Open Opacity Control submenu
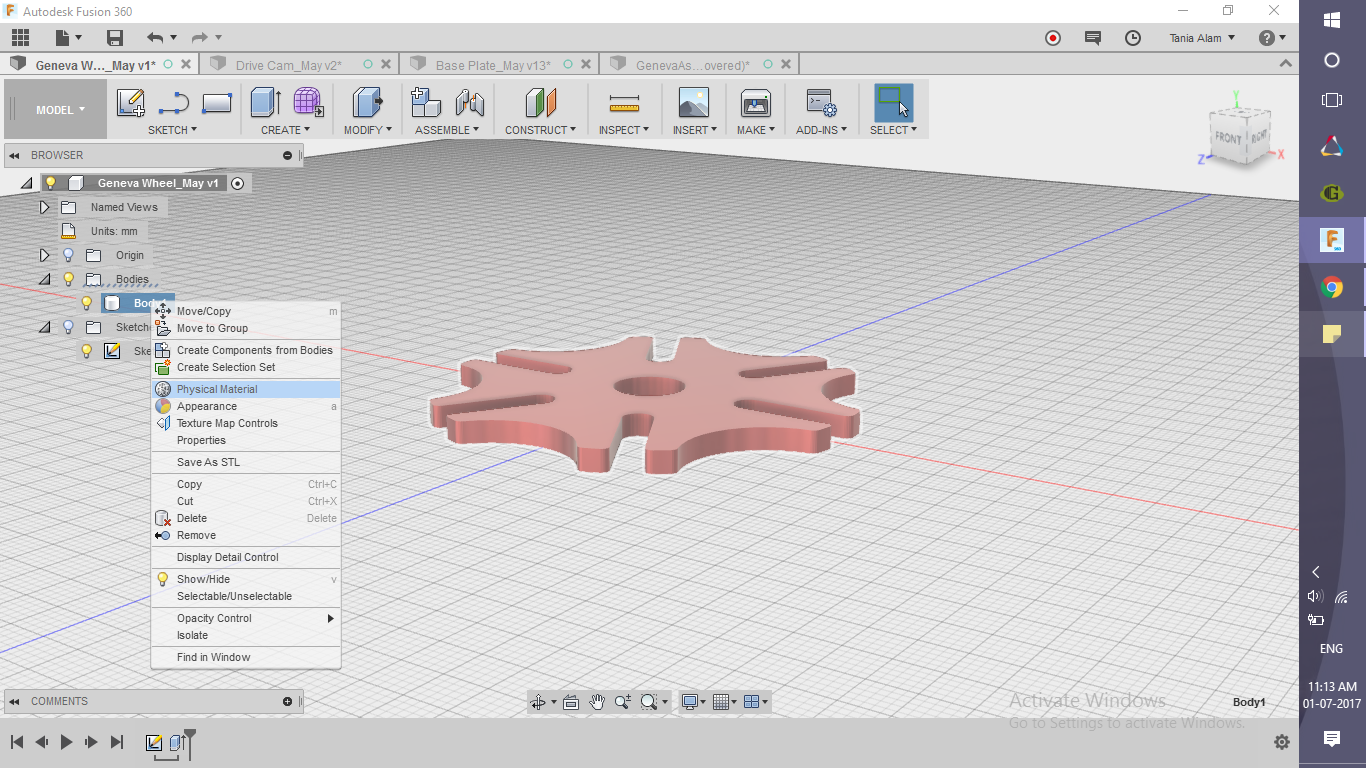 pyautogui.click(x=246, y=618)
